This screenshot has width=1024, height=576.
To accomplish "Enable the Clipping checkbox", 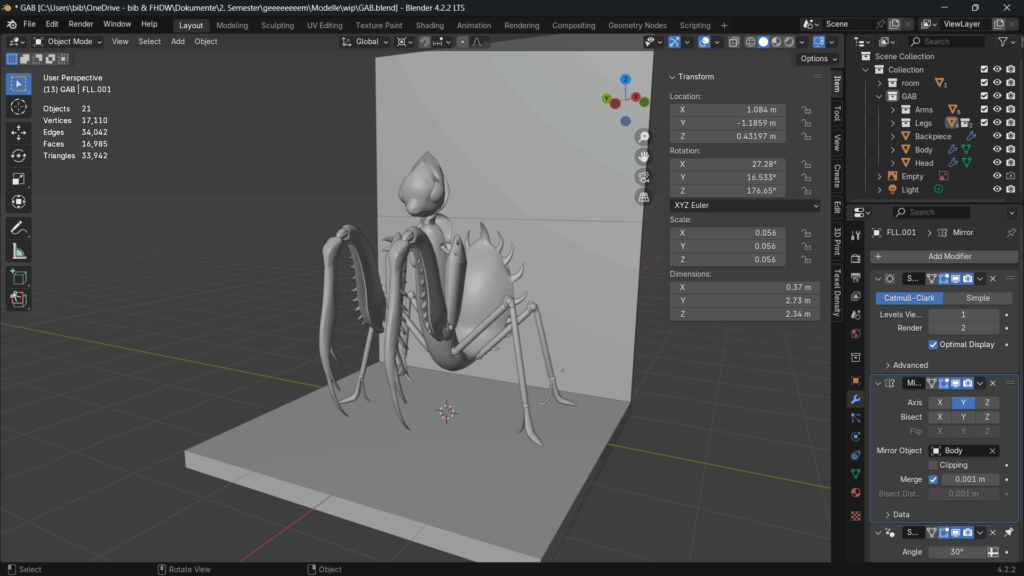I will point(934,465).
